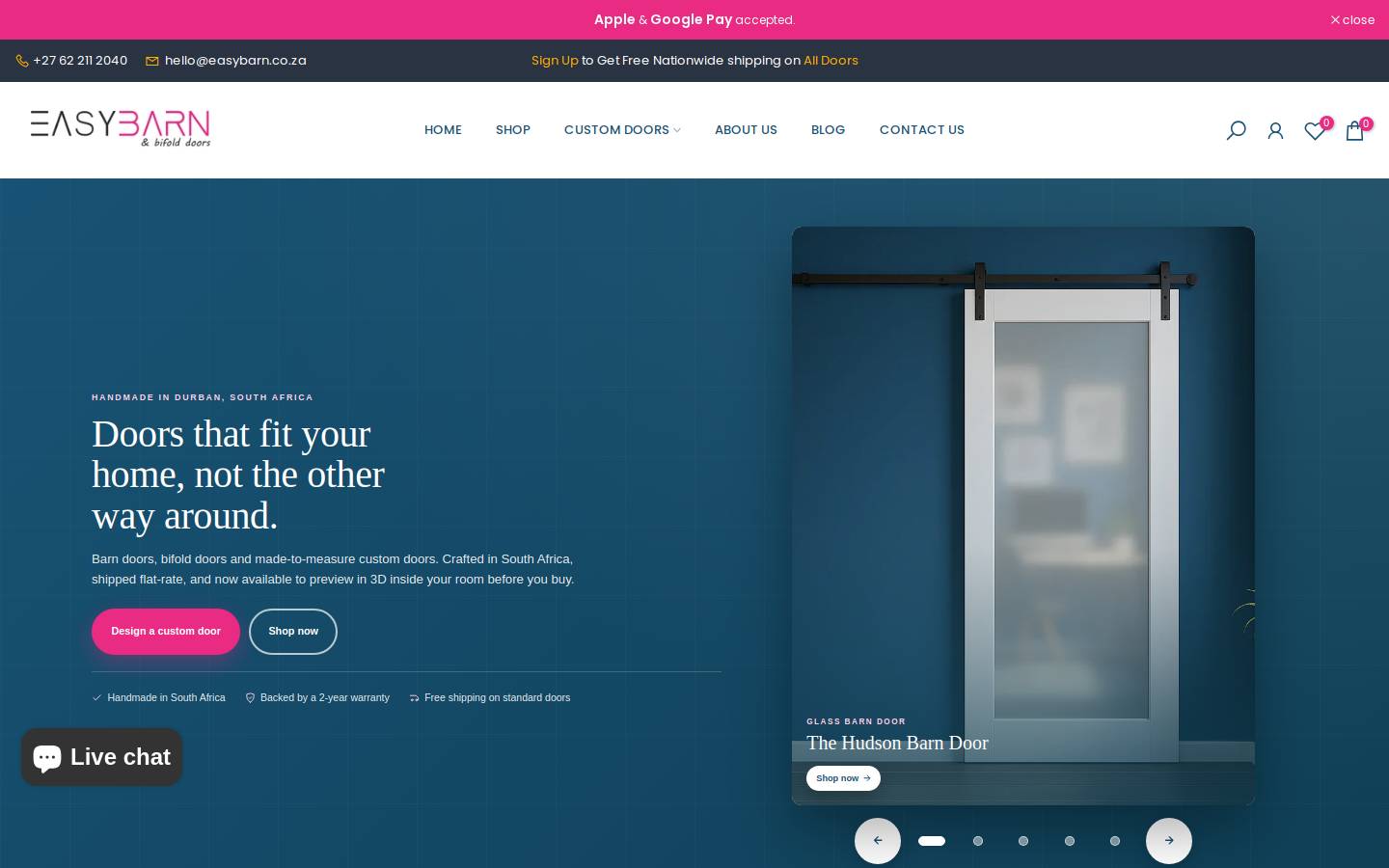Click Design a custom door button
The width and height of the screenshot is (1389, 868).
point(166,632)
